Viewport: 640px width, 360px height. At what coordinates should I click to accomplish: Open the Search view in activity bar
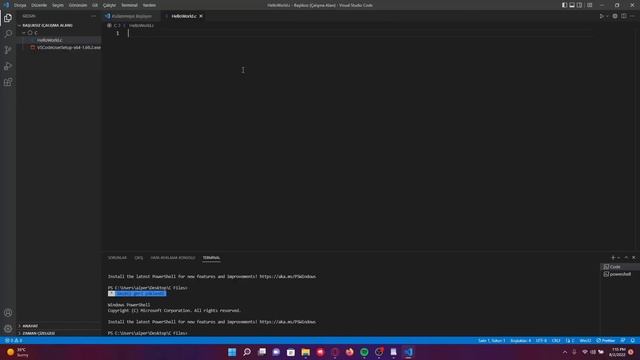coord(8,34)
